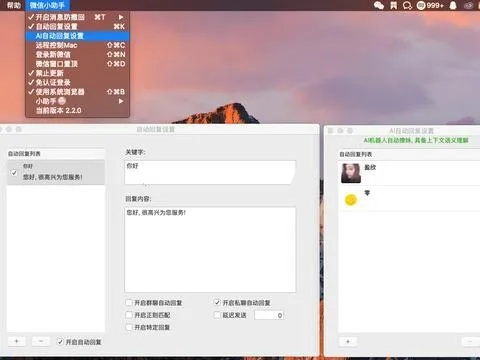Select 自动回复设置 menu item
Viewport: 480px width, 360px height.
click(x=77, y=26)
